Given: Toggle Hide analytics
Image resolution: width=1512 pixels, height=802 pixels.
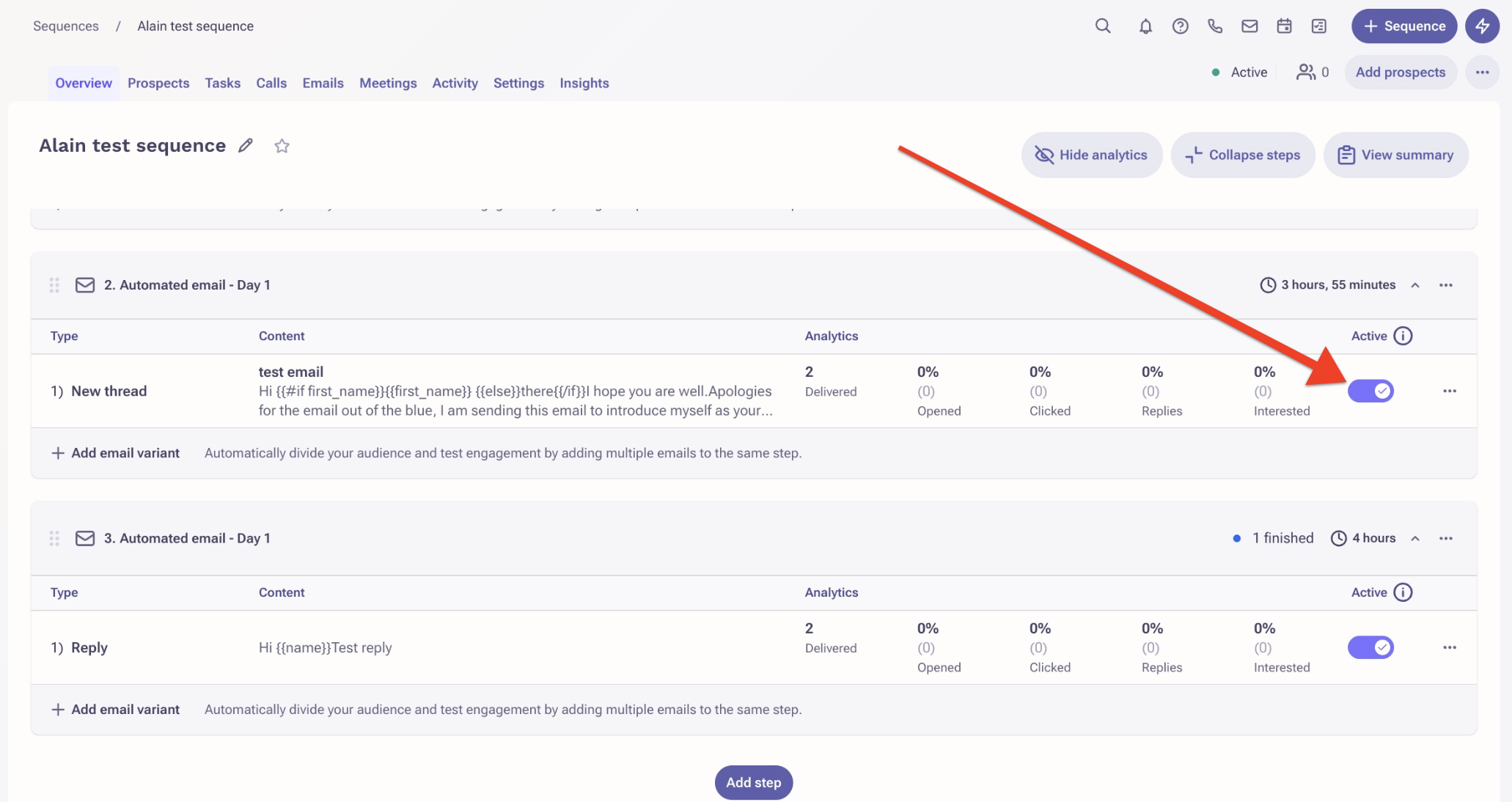Looking at the screenshot, I should click(x=1091, y=155).
